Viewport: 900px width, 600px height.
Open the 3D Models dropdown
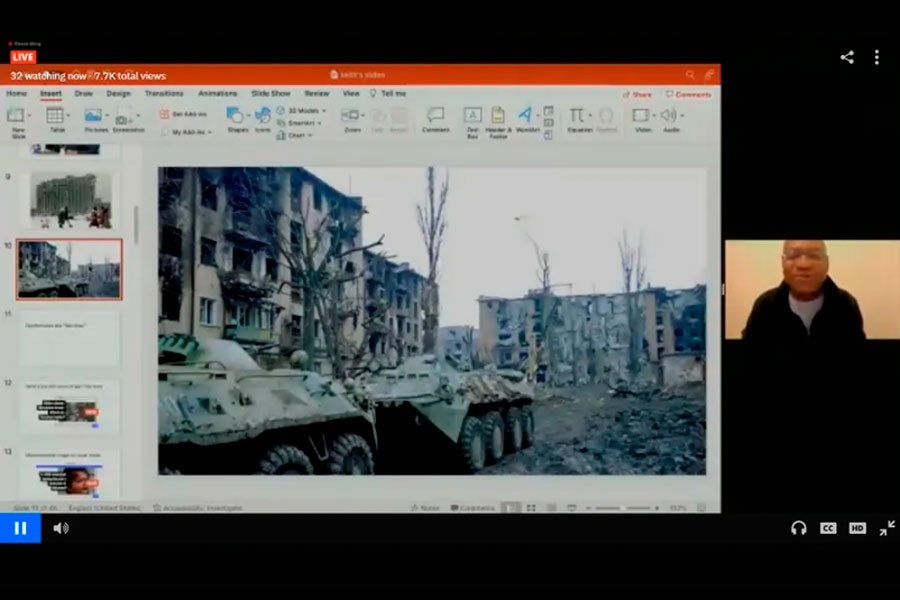click(x=301, y=110)
